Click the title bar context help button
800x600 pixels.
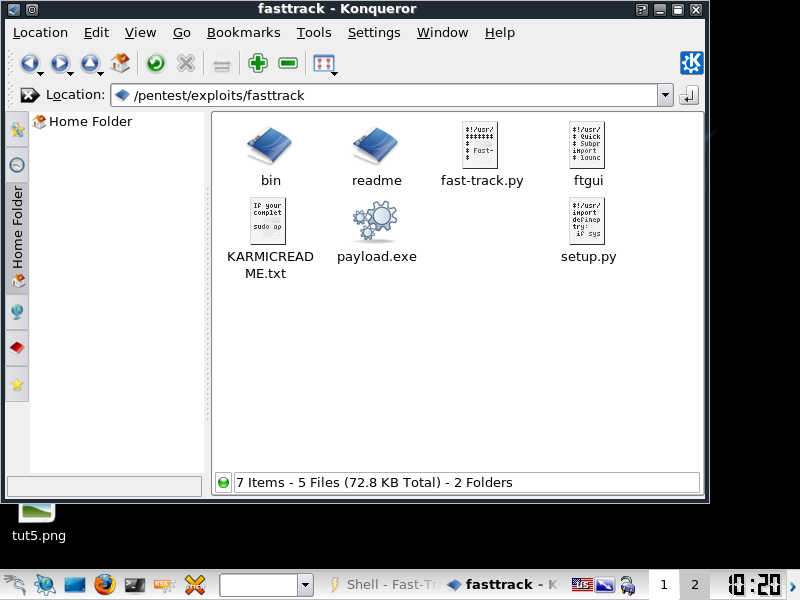point(642,9)
